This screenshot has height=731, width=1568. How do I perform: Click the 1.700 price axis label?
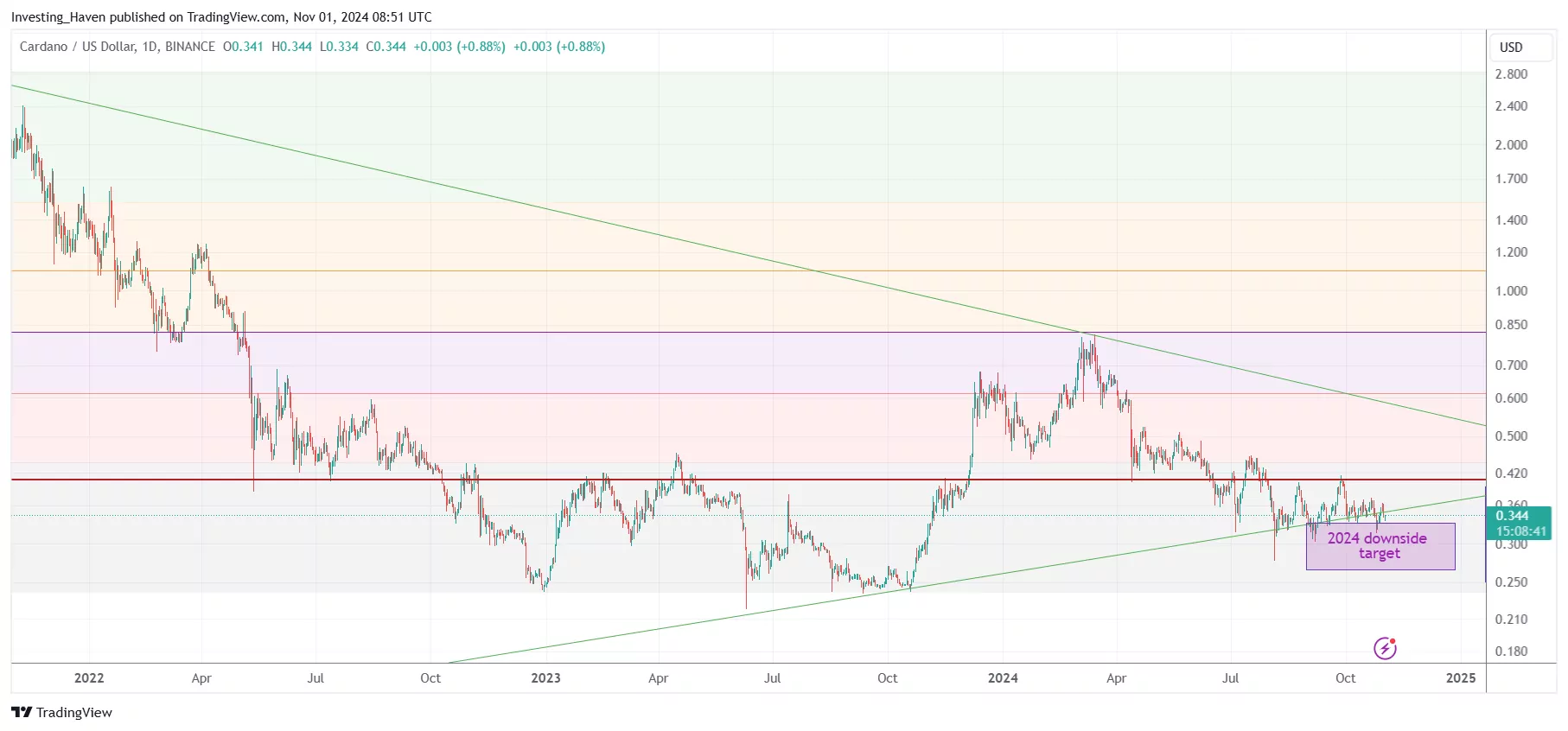1511,179
